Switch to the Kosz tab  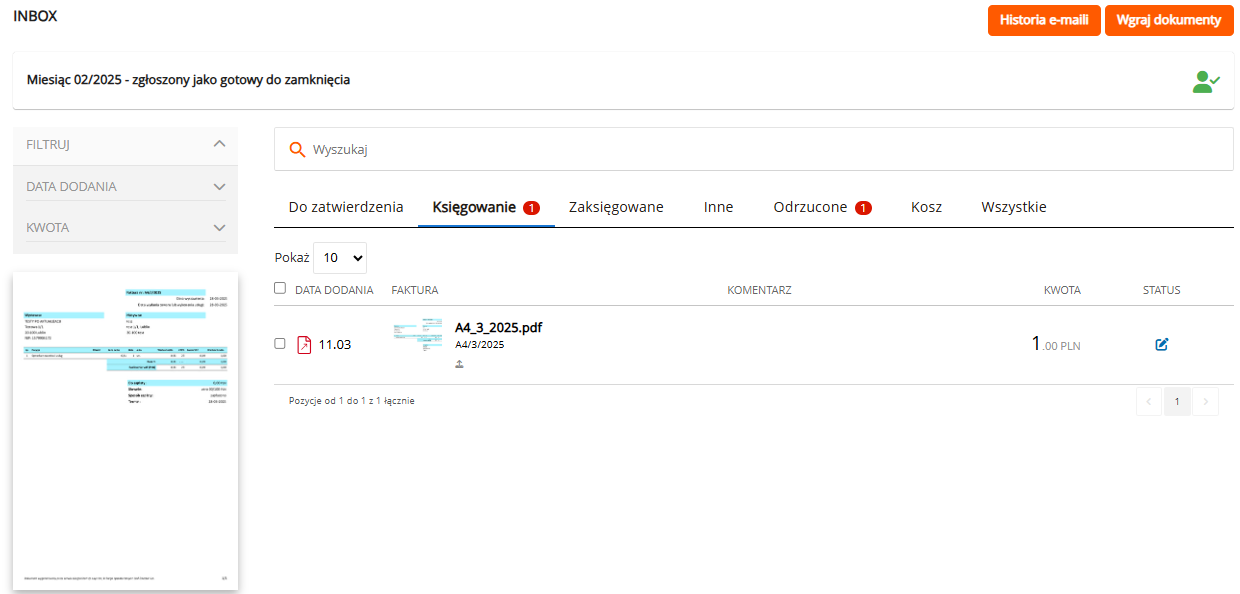[x=926, y=207]
